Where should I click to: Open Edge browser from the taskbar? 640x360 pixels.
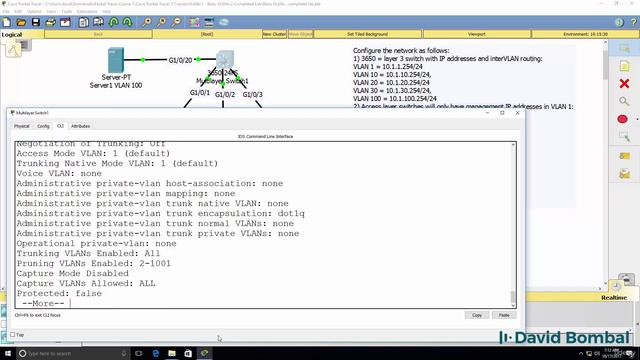[x=156, y=353]
